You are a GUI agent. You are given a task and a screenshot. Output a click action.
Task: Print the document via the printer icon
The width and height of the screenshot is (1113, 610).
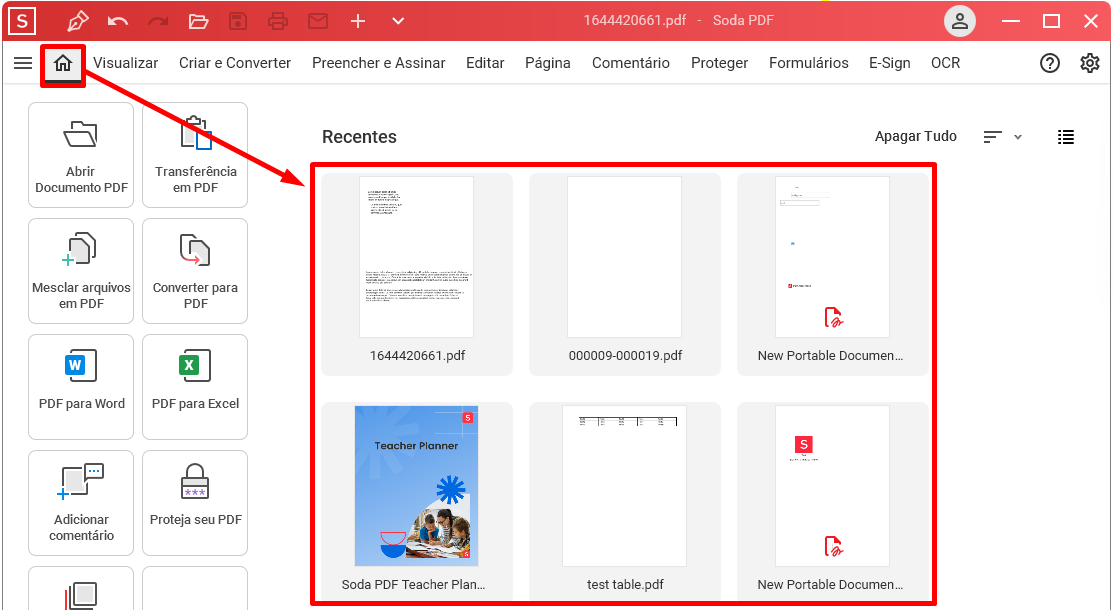click(x=278, y=21)
